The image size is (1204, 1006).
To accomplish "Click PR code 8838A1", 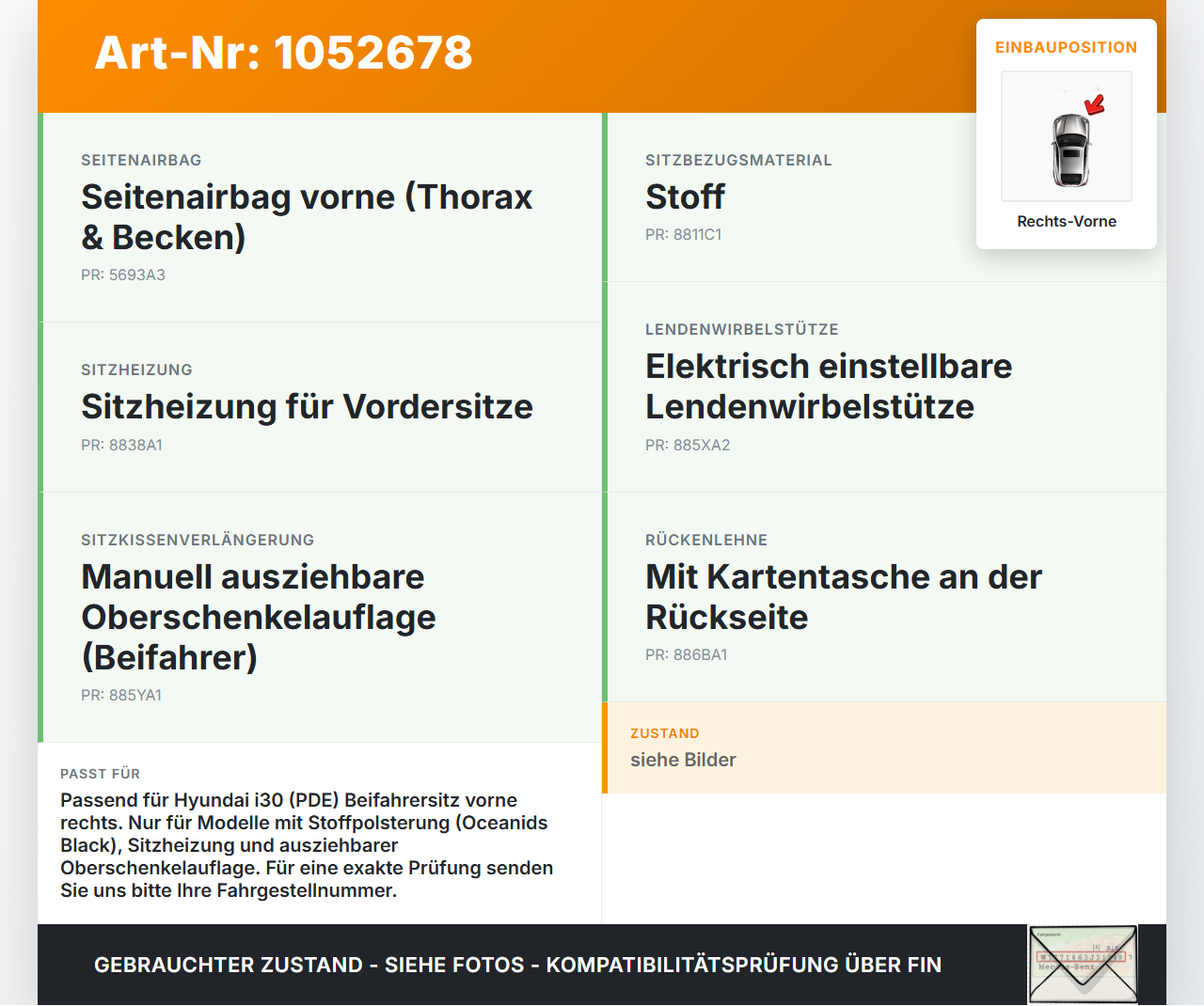I will 121,445.
